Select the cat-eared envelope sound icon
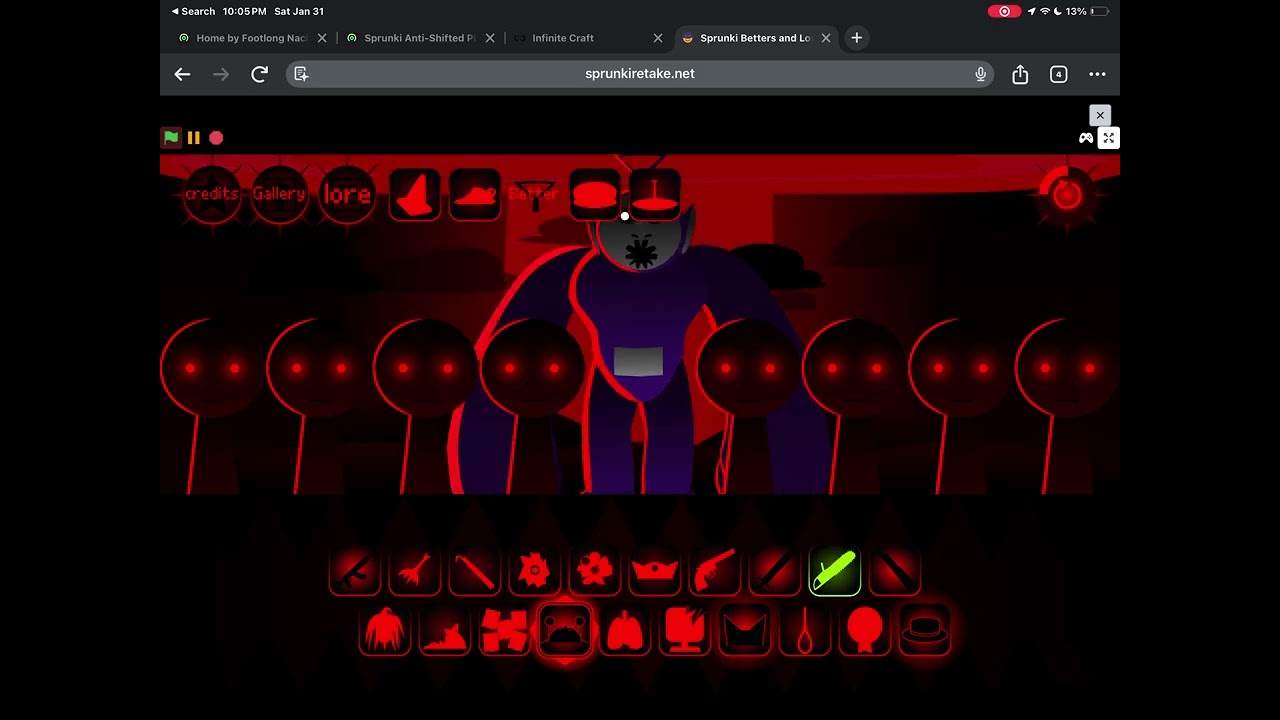 [745, 631]
